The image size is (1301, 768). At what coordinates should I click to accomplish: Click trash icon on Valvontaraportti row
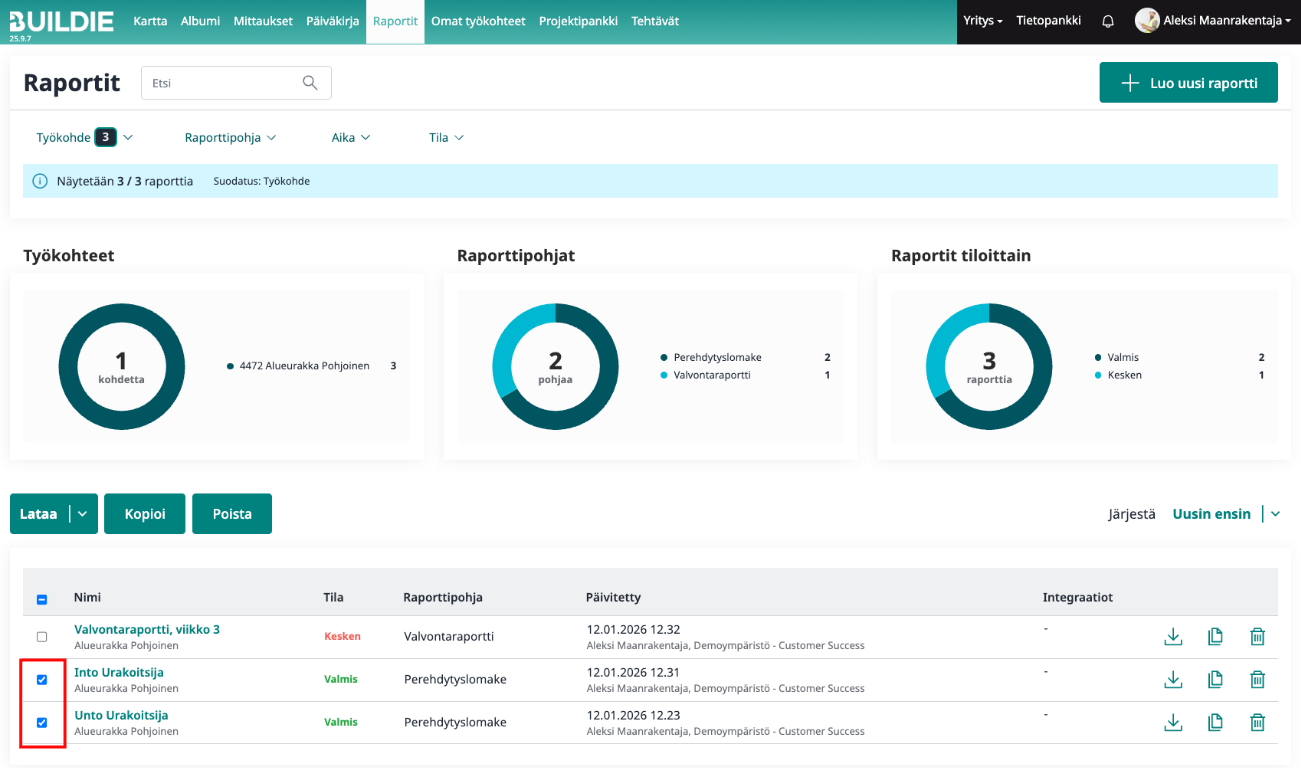(x=1257, y=636)
